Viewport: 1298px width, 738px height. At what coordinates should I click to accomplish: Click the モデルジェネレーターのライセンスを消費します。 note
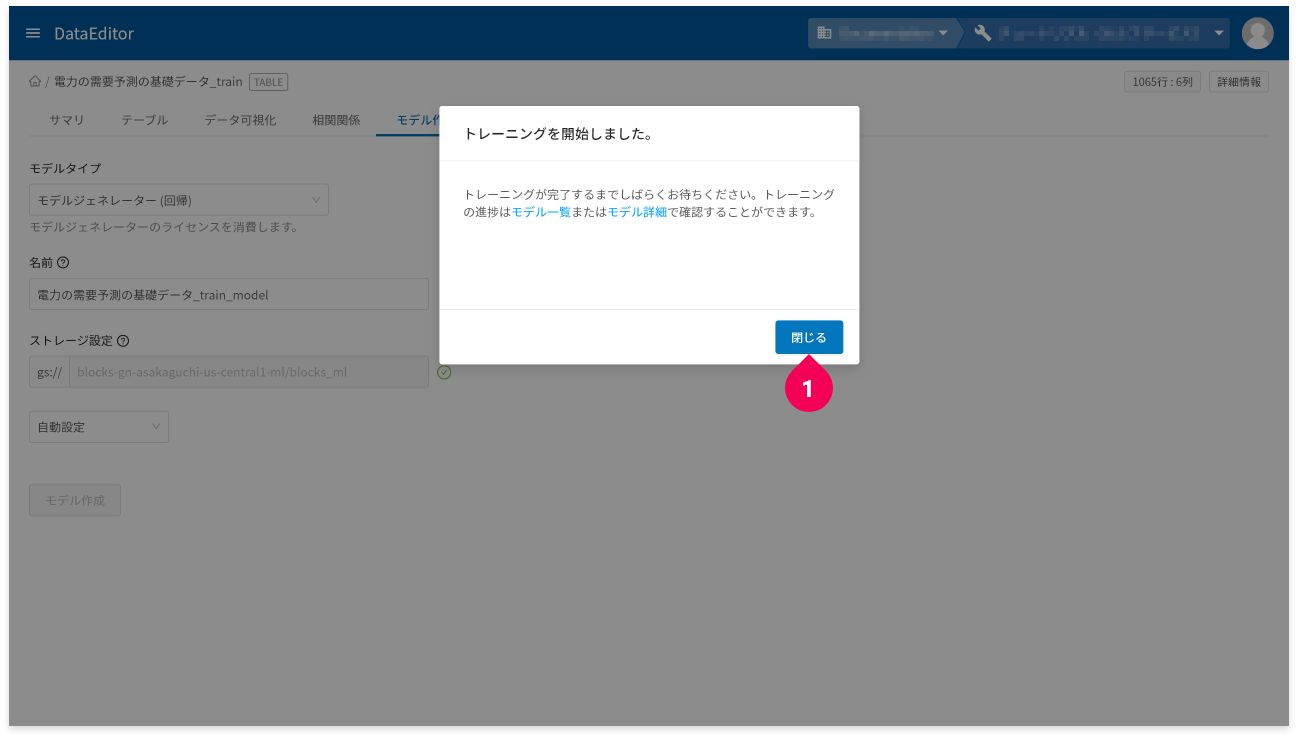tap(164, 227)
